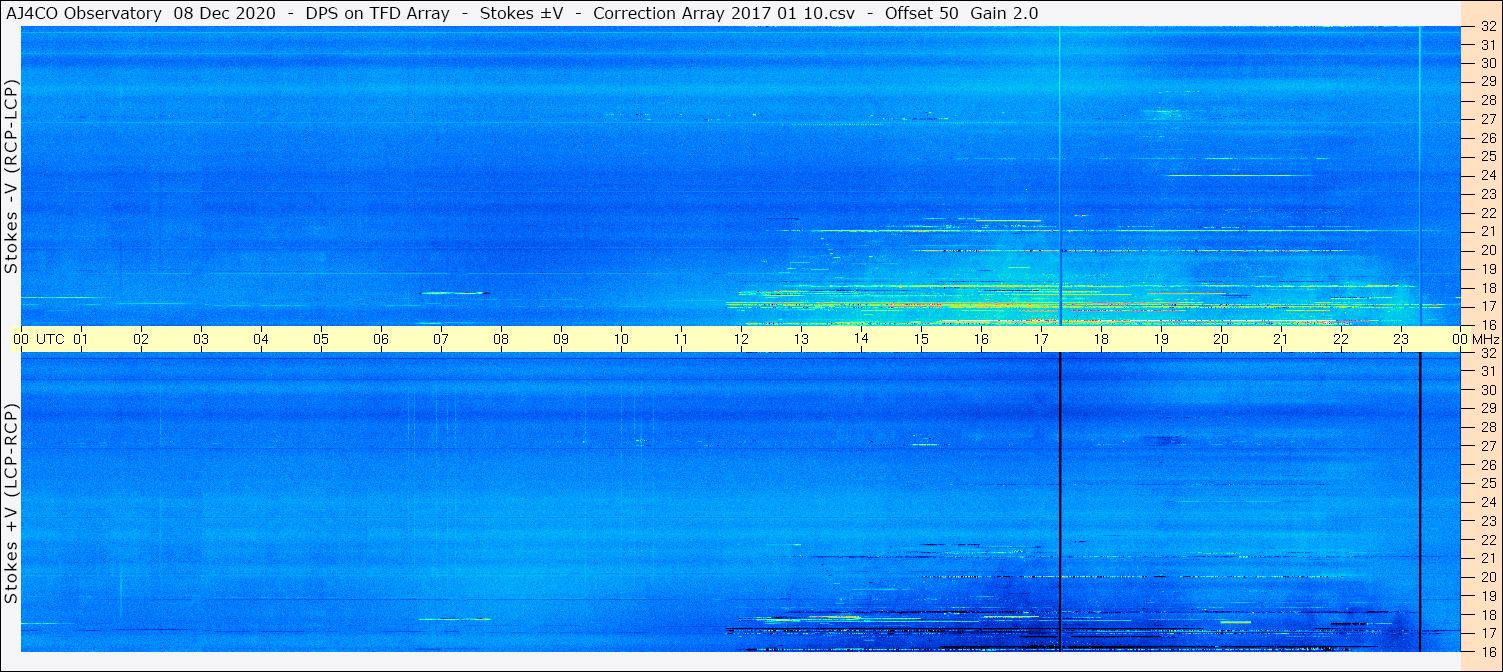
Task: Click cyan vertical line after 17 UTC, upper panel
Action: pyautogui.click(x=1060, y=176)
